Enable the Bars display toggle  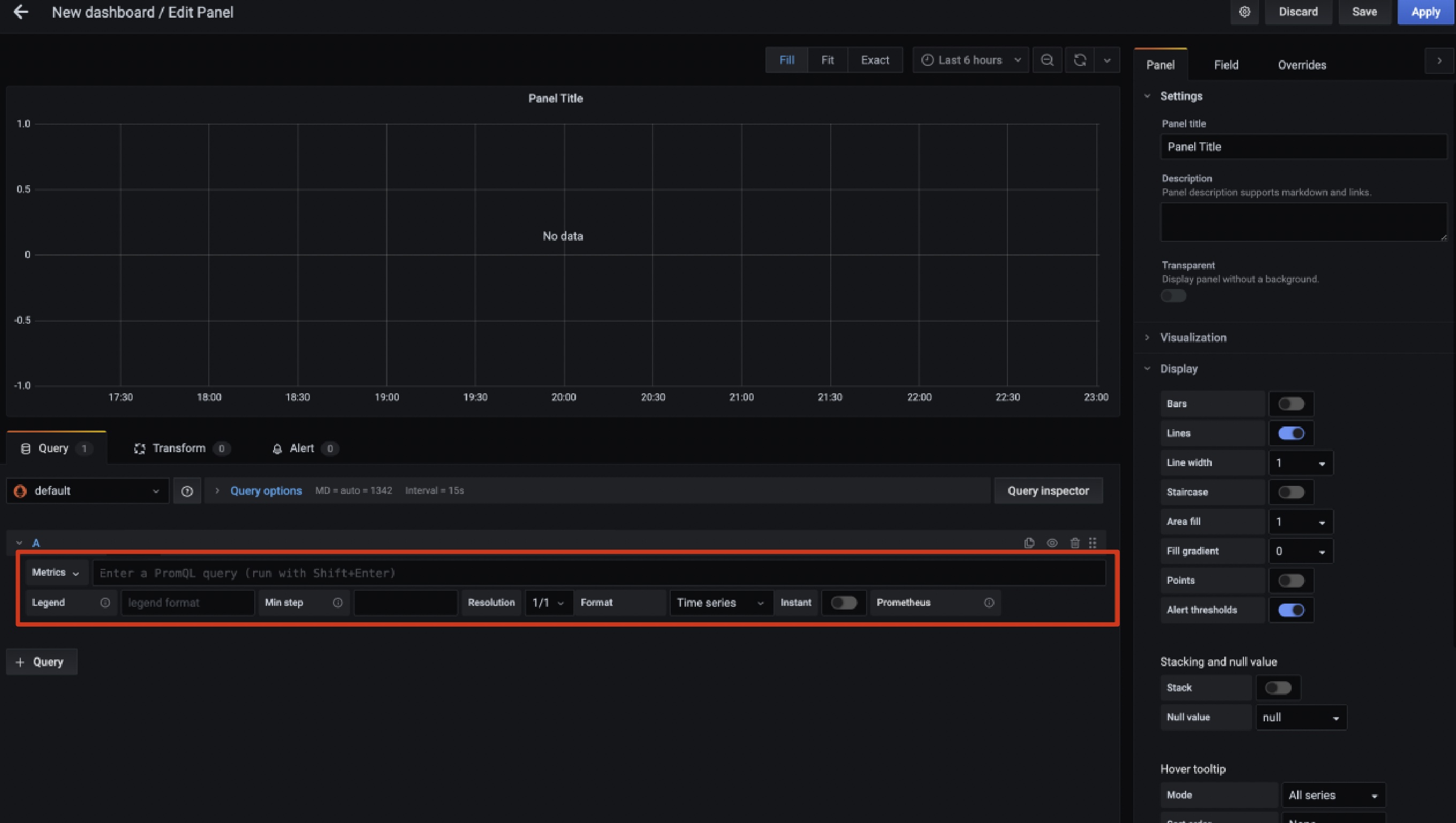(x=1291, y=403)
